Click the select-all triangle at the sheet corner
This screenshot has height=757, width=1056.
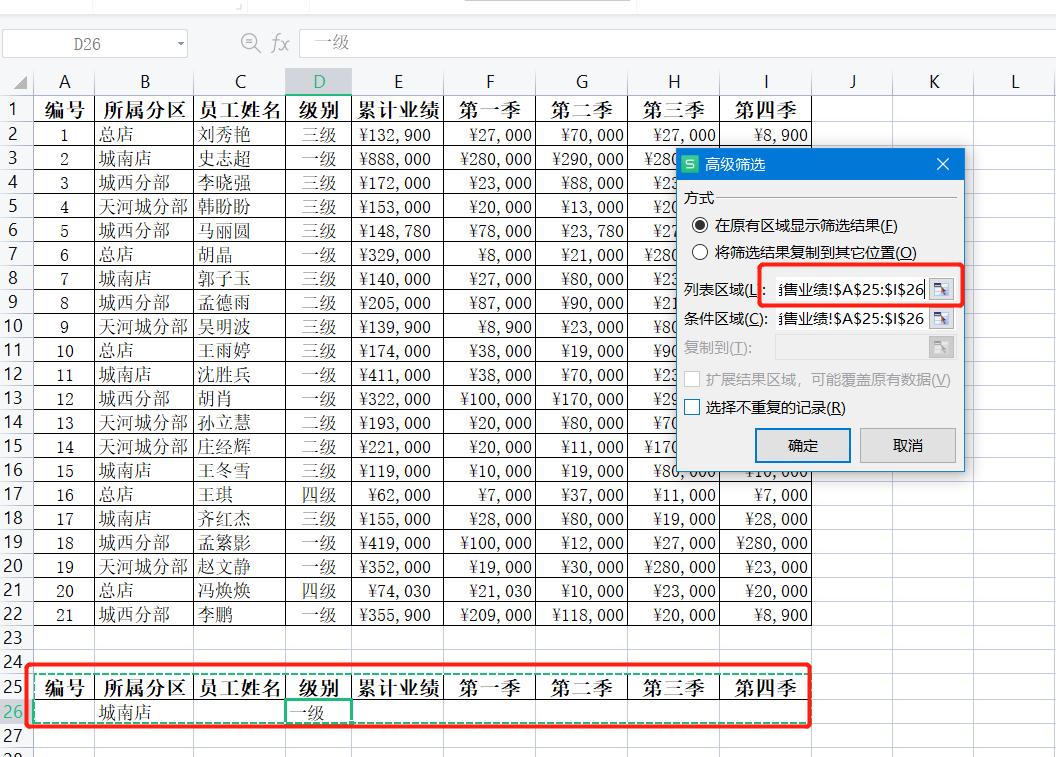click(x=19, y=81)
